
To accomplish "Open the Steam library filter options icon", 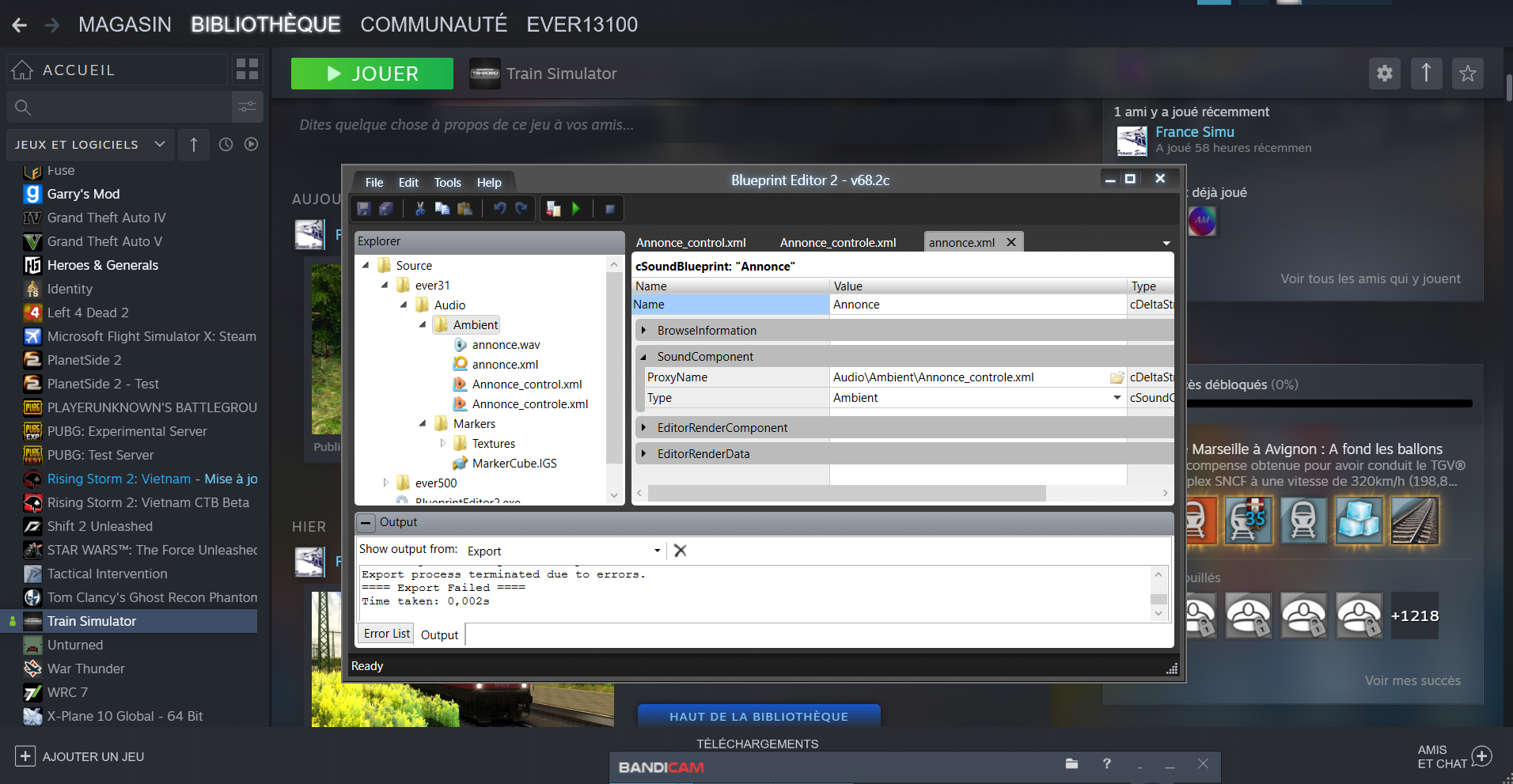I will (248, 106).
